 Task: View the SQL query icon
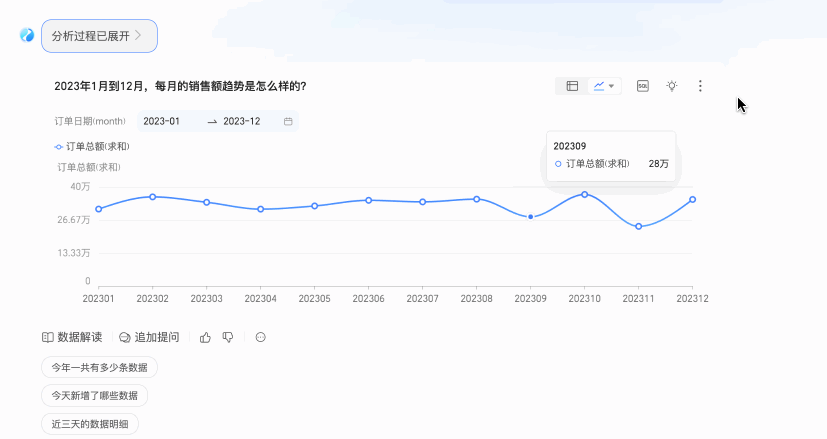[x=642, y=86]
